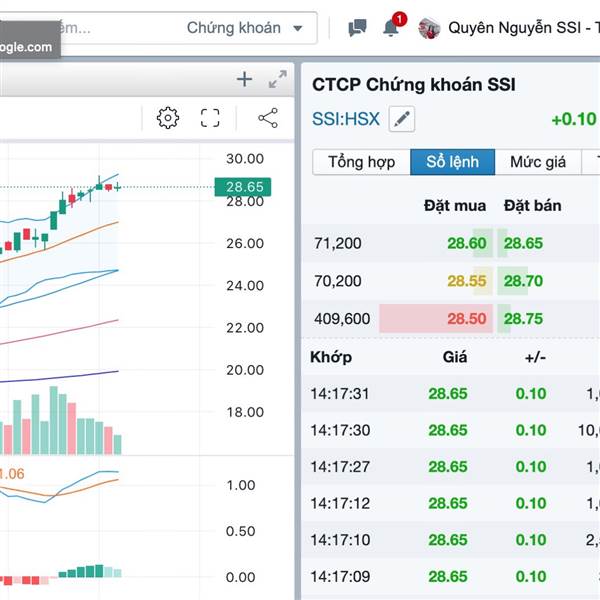Screen dimensions: 600x600
Task: Select the bid volume 71,200
Action: (338, 243)
